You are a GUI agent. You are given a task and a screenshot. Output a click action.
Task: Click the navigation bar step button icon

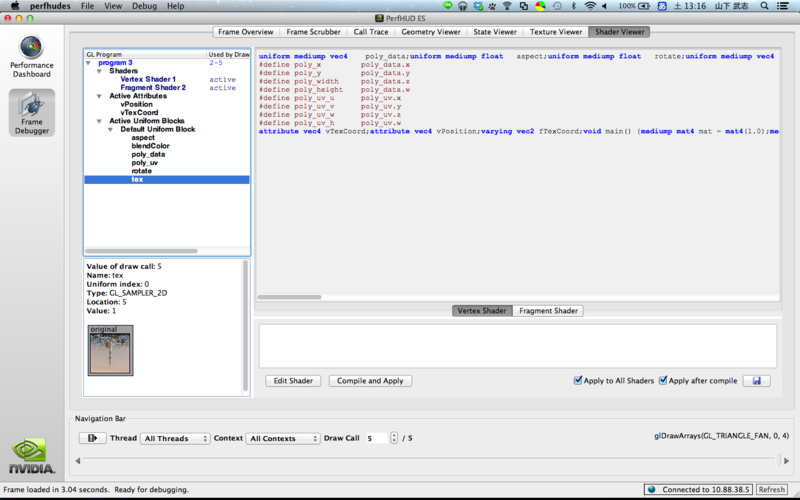(92, 438)
